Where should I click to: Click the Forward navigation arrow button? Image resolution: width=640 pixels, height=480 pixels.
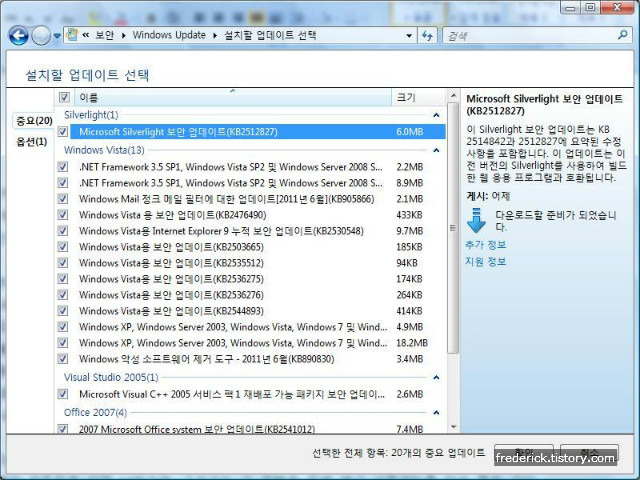(41, 36)
